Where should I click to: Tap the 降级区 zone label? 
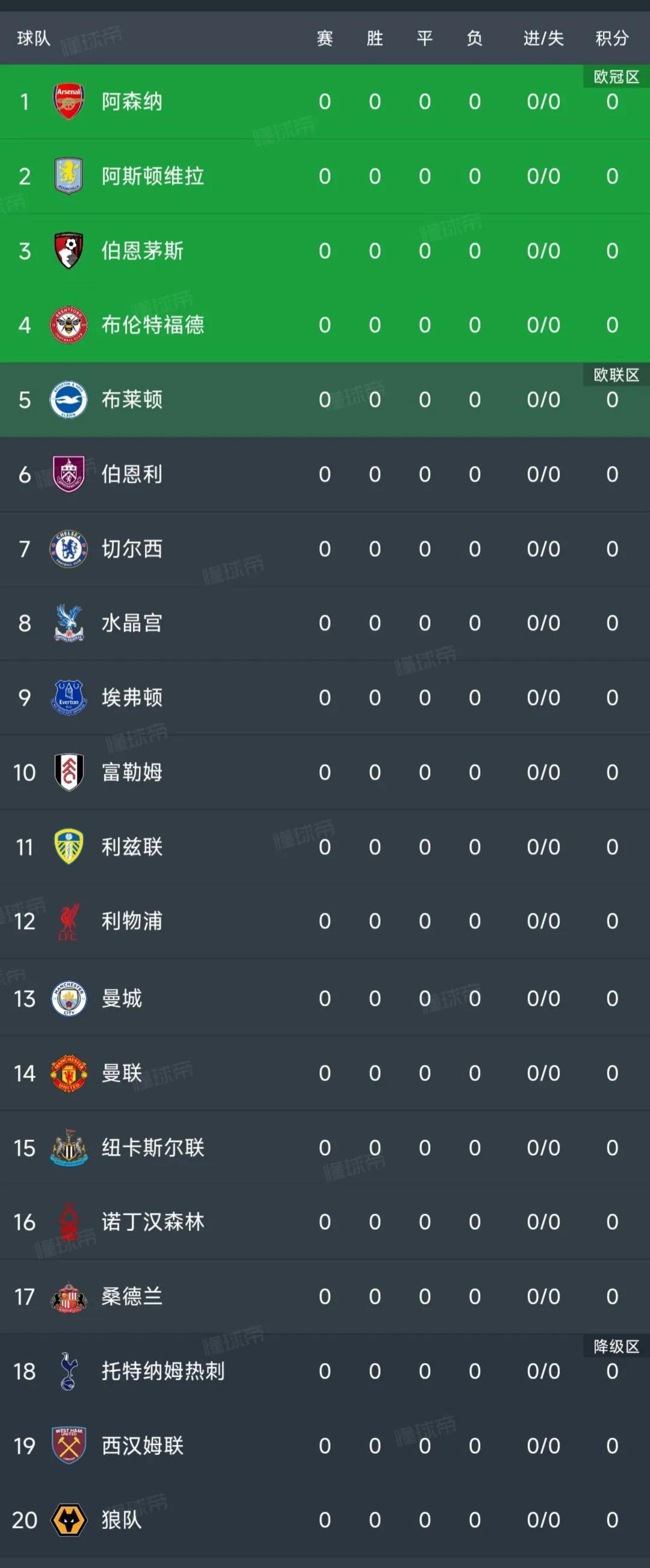[616, 1346]
